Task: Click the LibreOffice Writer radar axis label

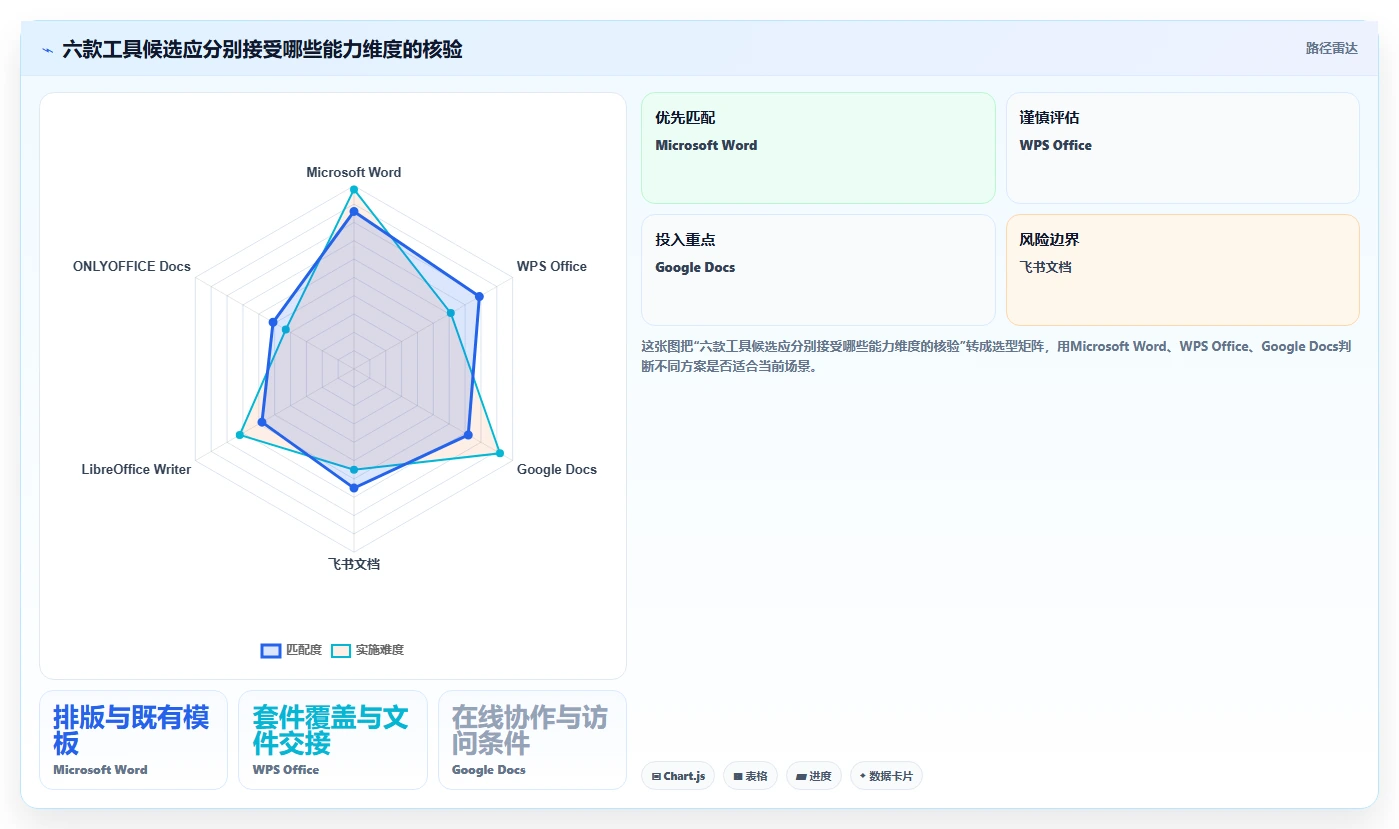Action: click(136, 469)
